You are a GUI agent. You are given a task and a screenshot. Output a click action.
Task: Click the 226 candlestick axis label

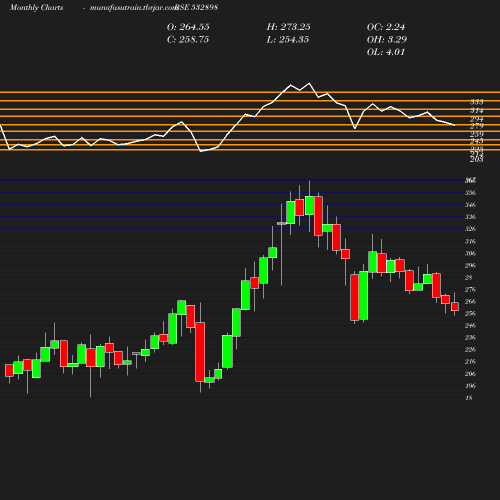click(x=470, y=349)
